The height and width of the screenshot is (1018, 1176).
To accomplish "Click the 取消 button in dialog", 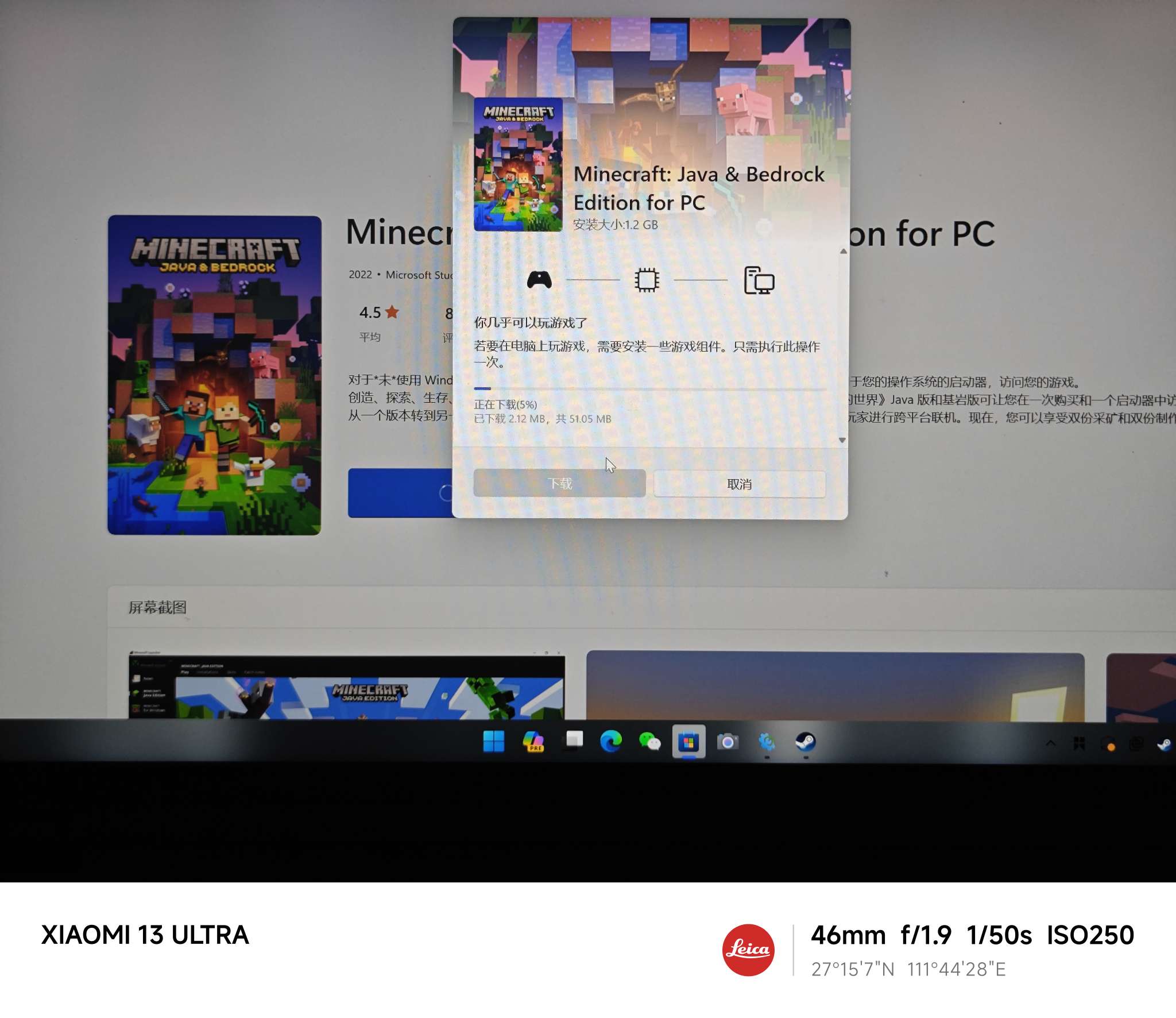I will [x=740, y=484].
